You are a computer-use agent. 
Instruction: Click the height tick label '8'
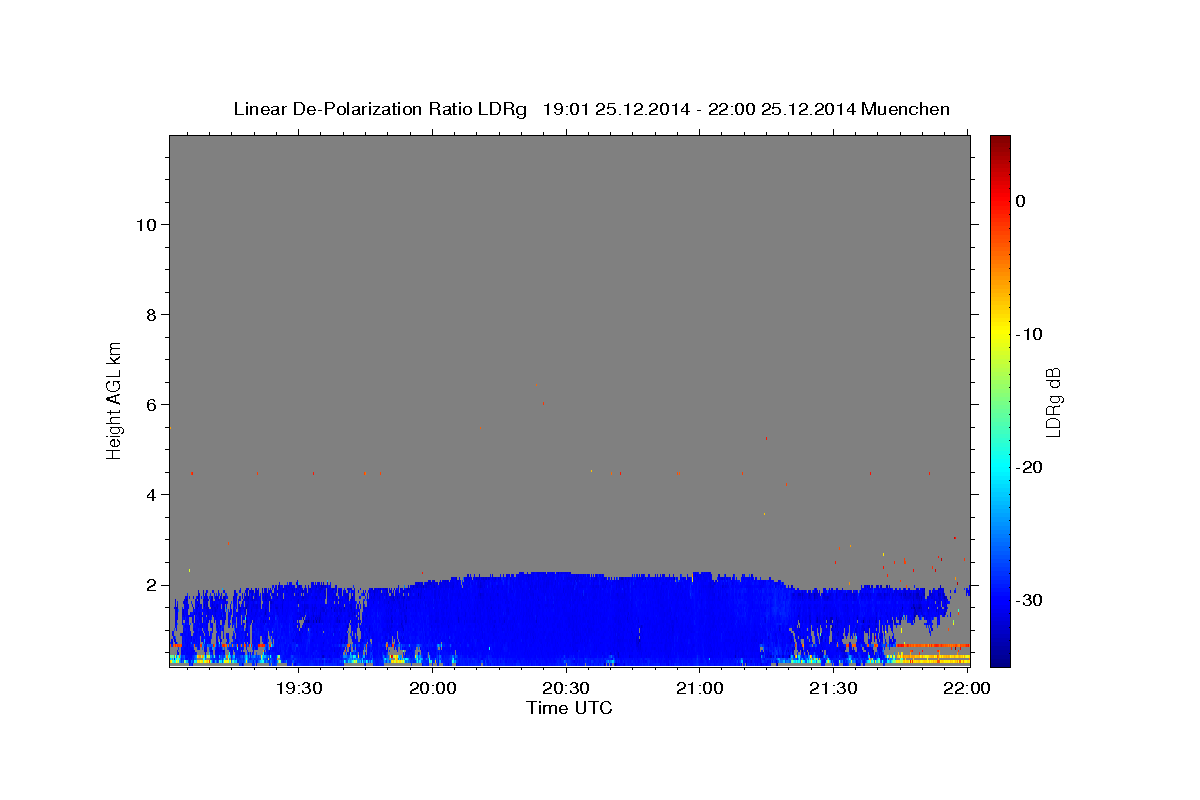[x=150, y=314]
